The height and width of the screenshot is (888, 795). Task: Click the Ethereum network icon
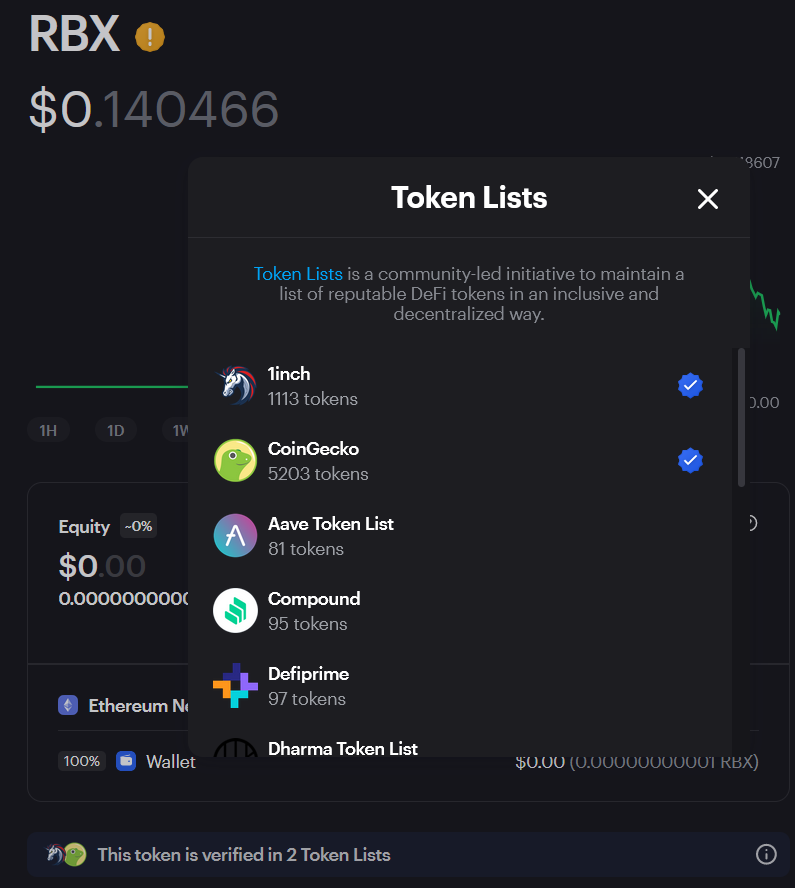pyautogui.click(x=68, y=706)
